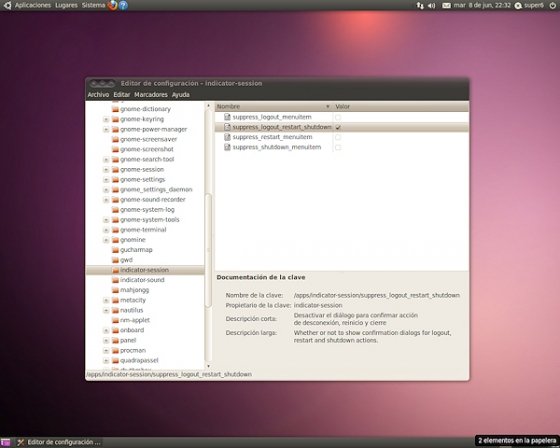This screenshot has width=560, height=448.
Task: Open the super6 user menu
Action: (x=529, y=5)
